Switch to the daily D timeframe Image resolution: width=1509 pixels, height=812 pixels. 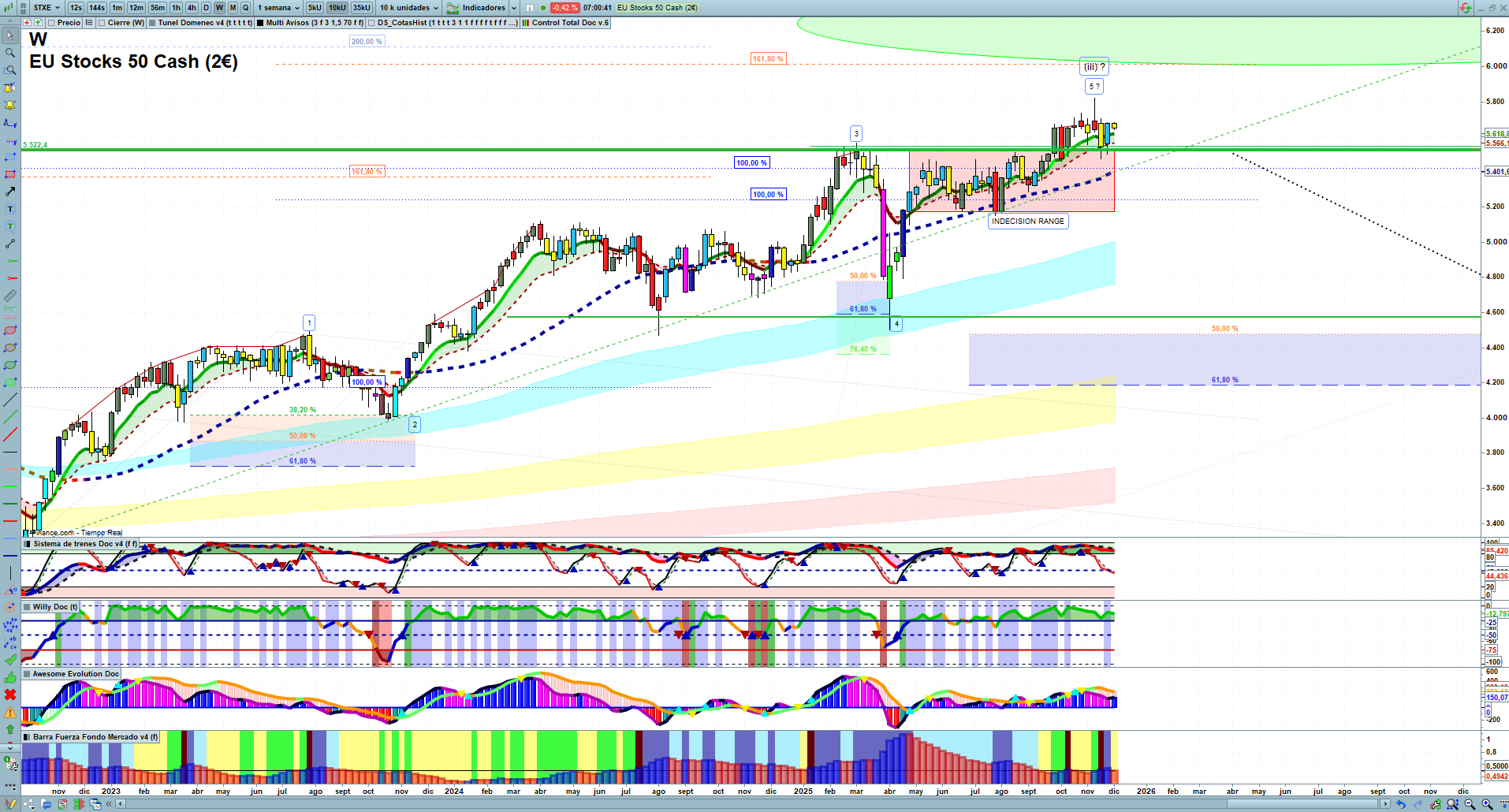pos(206,8)
